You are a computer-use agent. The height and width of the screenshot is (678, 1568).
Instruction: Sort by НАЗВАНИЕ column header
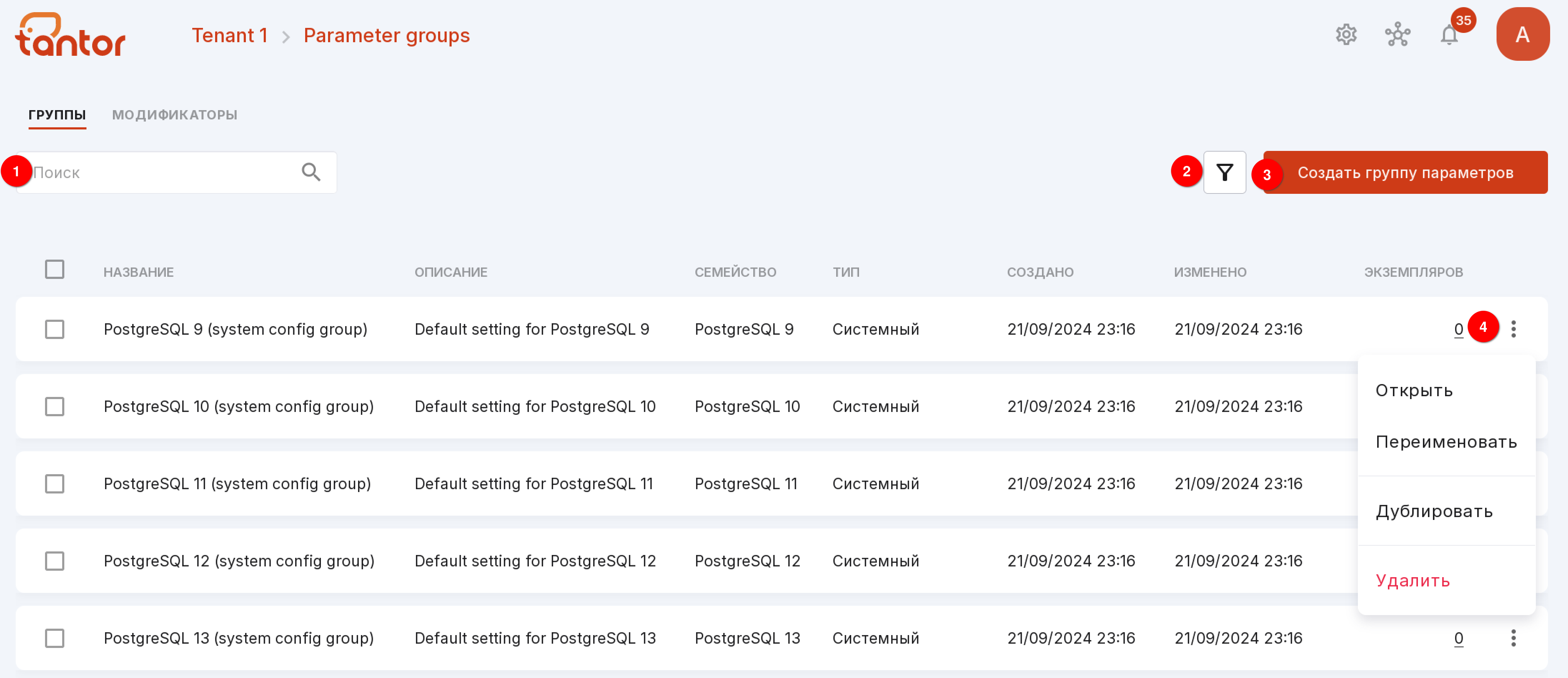tap(139, 272)
